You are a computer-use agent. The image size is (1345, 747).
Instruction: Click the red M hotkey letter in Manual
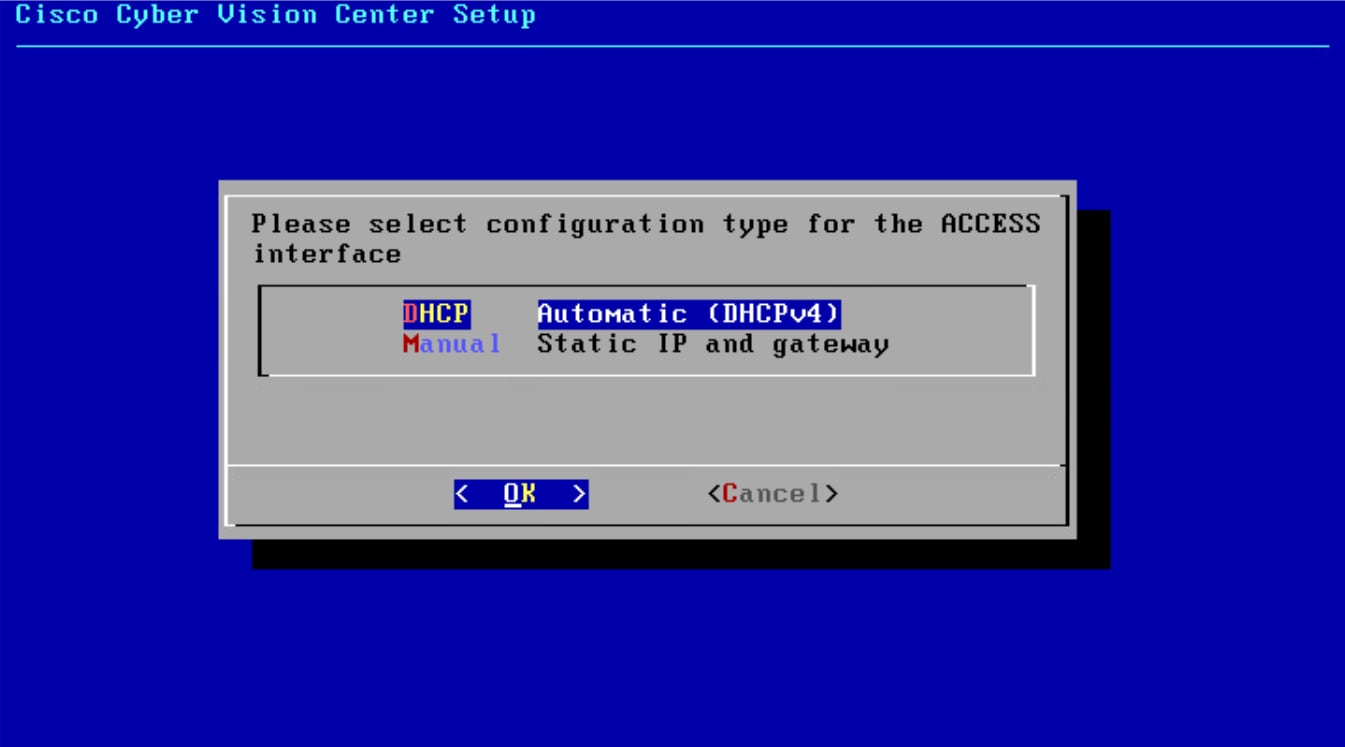point(411,344)
